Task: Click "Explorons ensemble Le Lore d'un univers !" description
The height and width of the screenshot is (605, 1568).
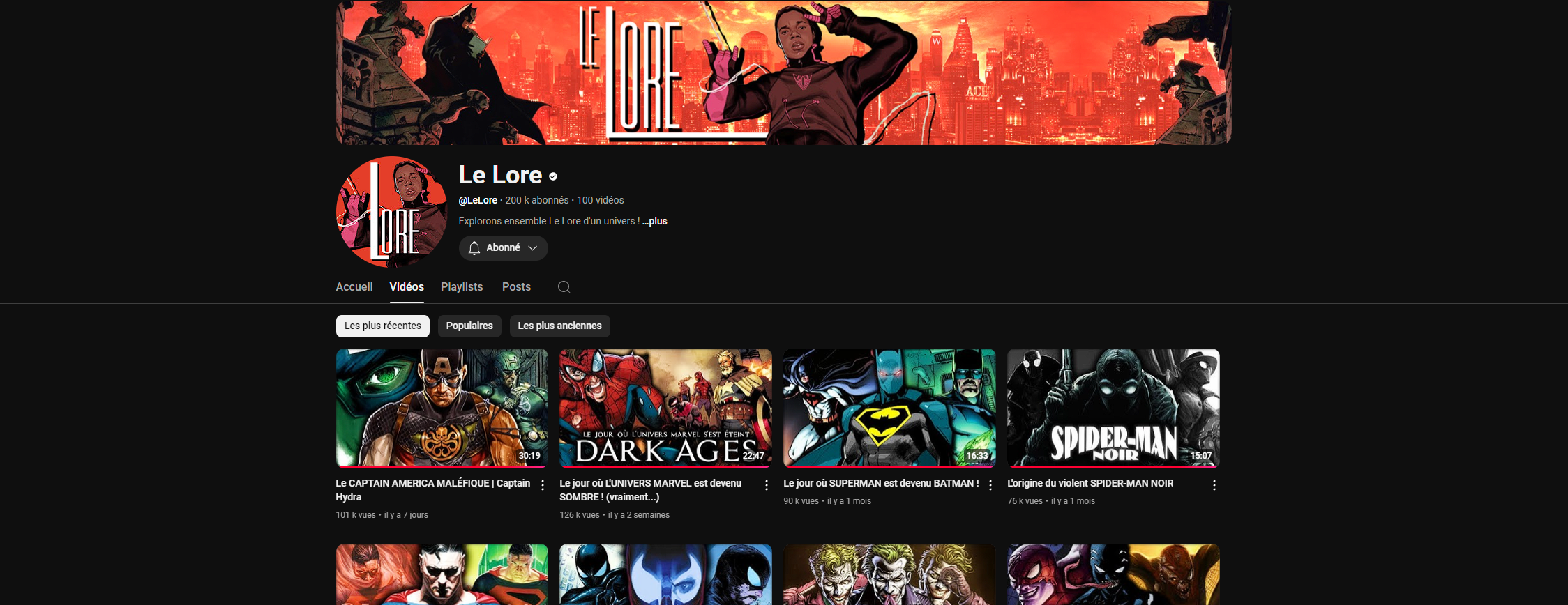Action: tap(549, 221)
